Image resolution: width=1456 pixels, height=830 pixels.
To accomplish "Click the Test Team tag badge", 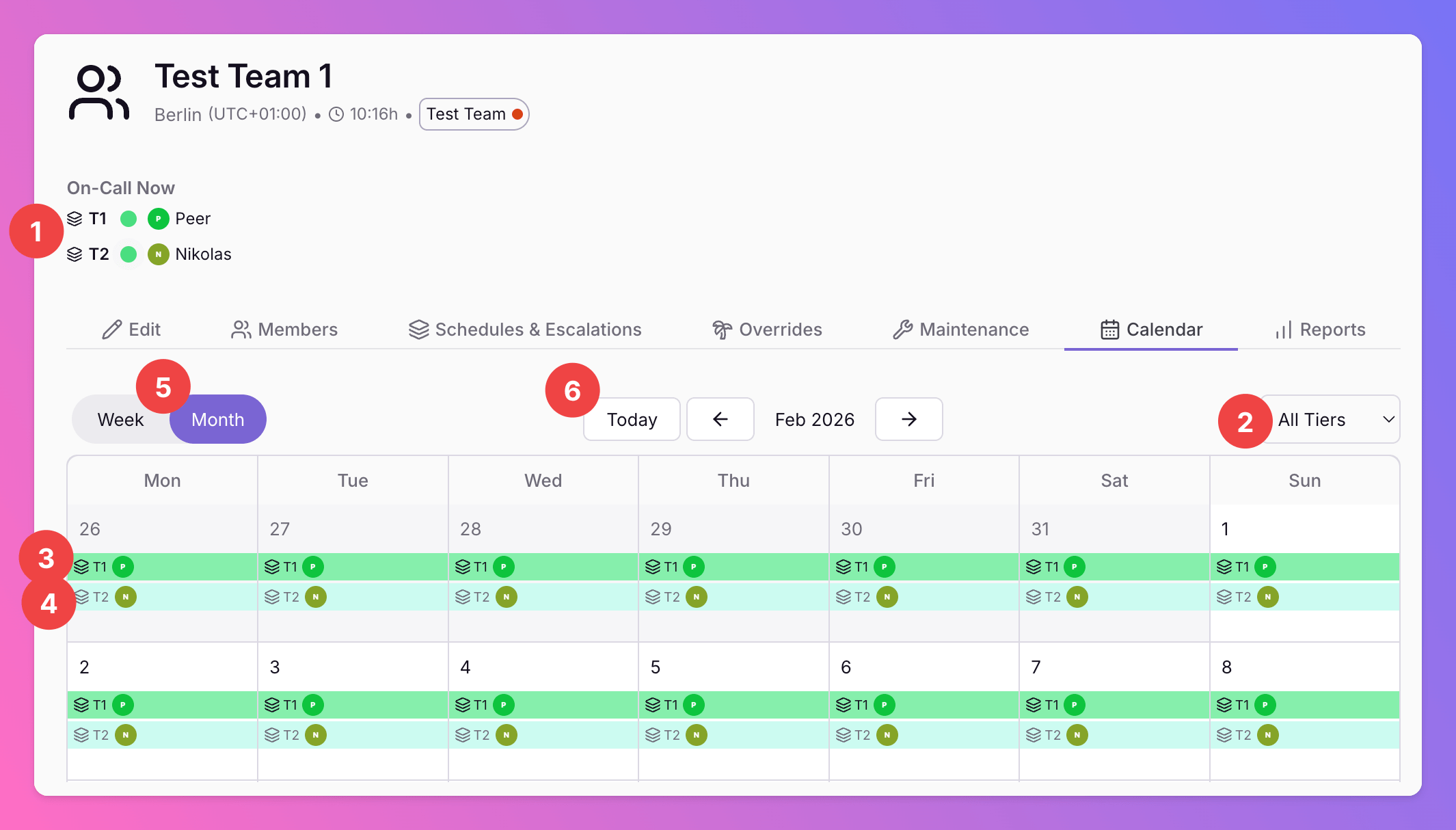I will [x=474, y=114].
